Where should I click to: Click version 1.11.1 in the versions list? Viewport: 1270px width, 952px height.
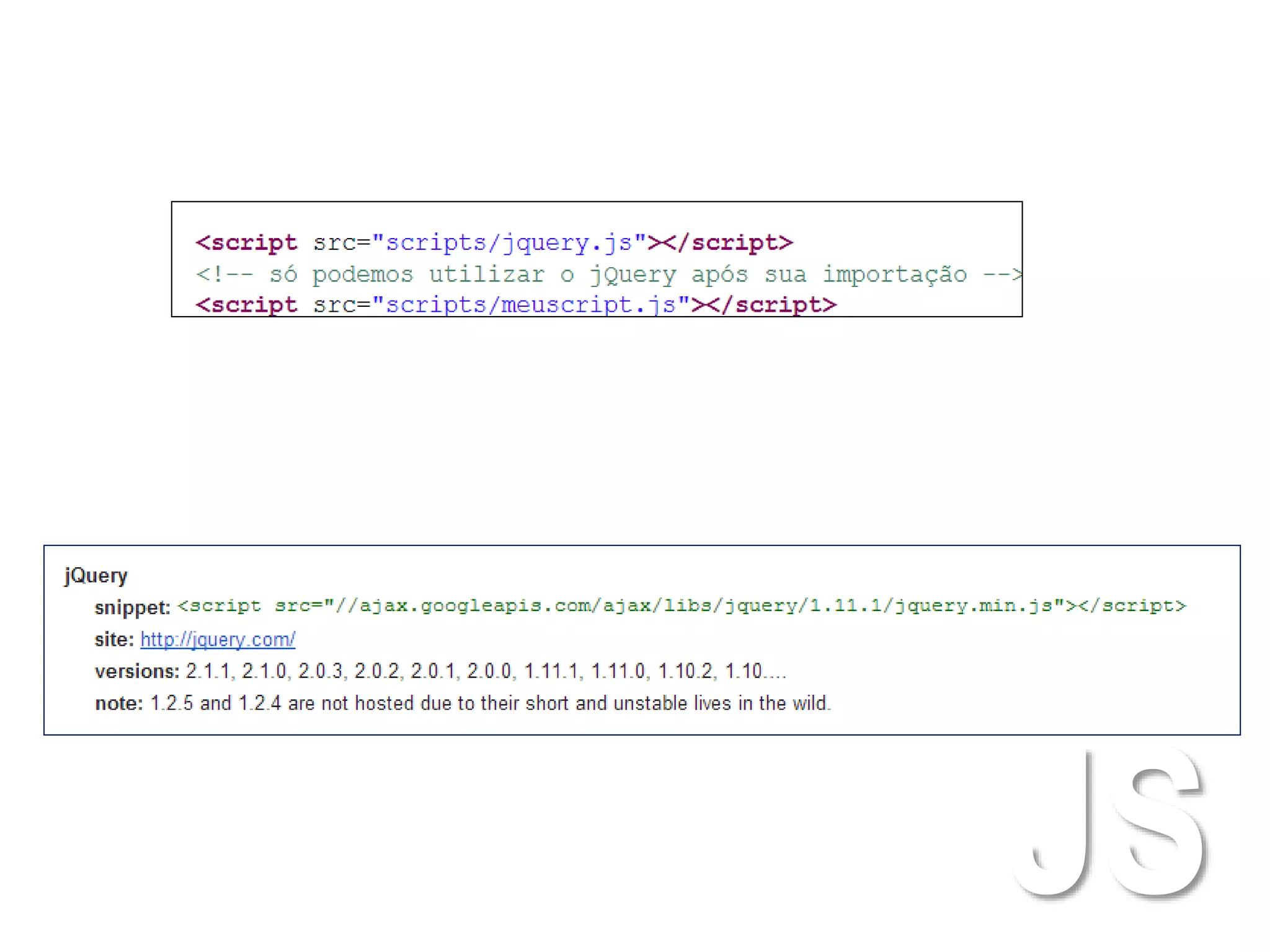click(x=551, y=671)
